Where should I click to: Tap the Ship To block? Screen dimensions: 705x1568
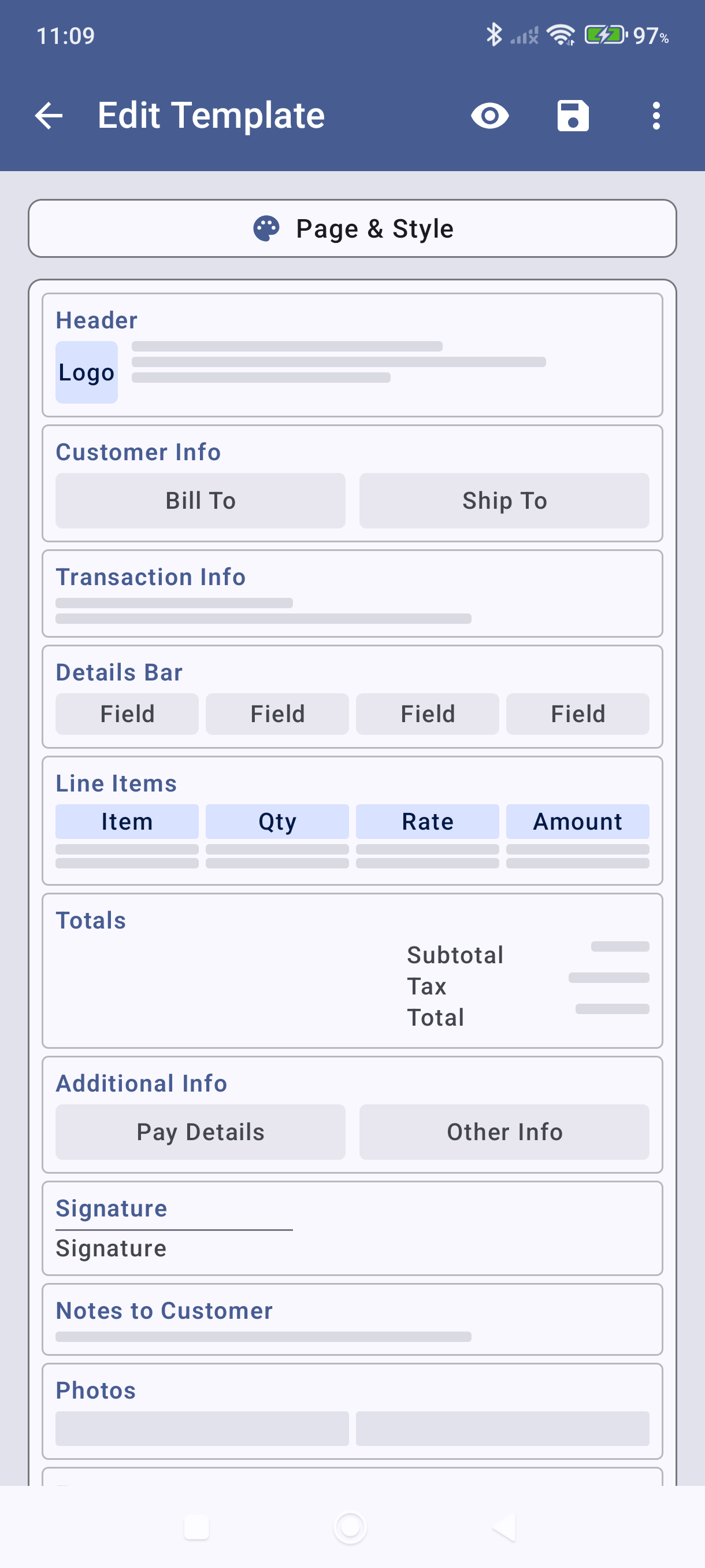[x=504, y=500]
